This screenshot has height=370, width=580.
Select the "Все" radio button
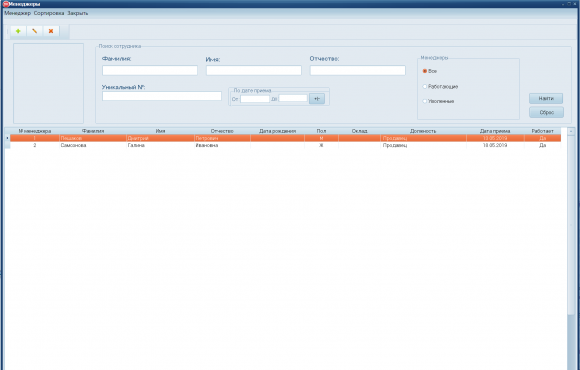(x=425, y=71)
